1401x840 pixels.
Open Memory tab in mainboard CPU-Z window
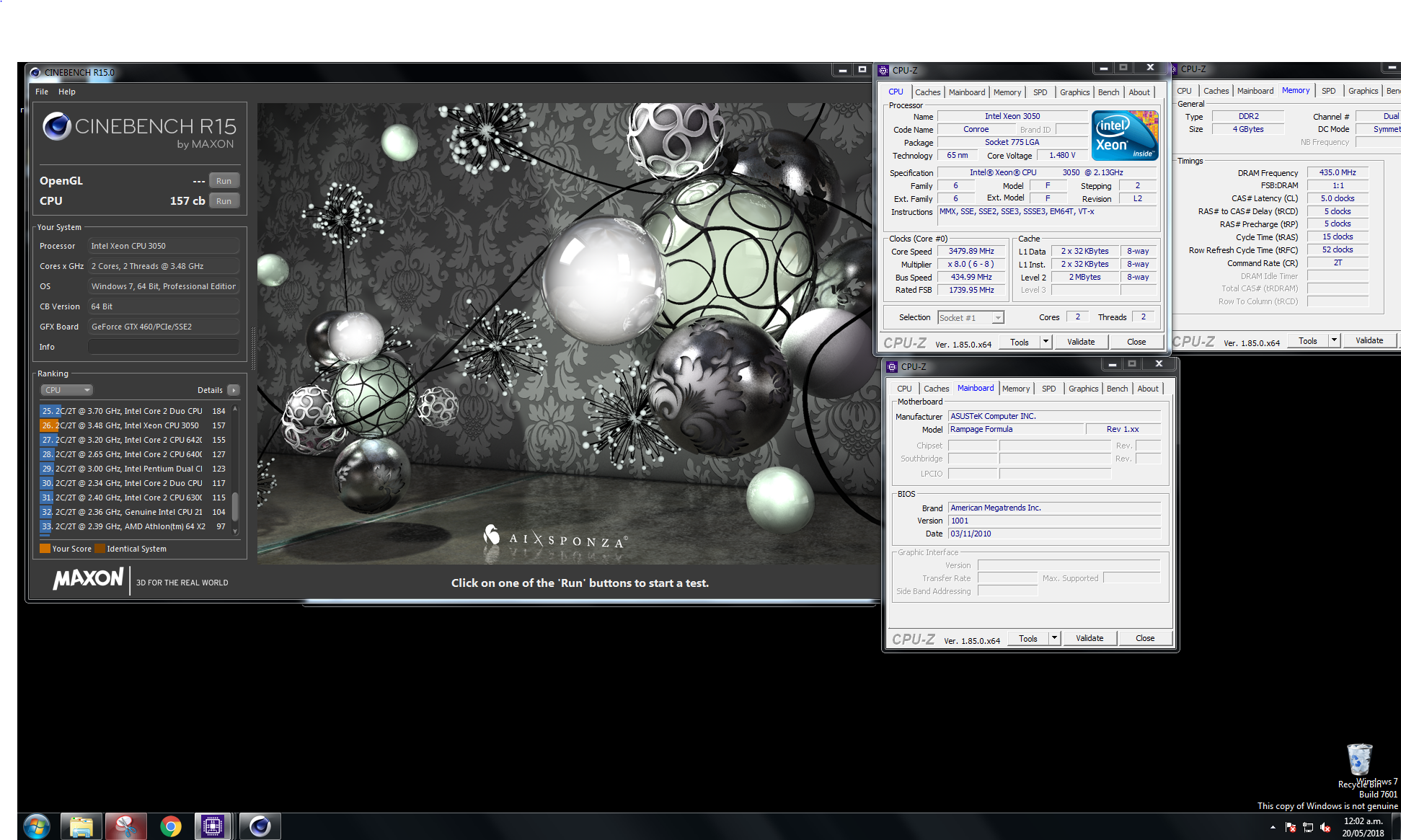click(x=1016, y=389)
